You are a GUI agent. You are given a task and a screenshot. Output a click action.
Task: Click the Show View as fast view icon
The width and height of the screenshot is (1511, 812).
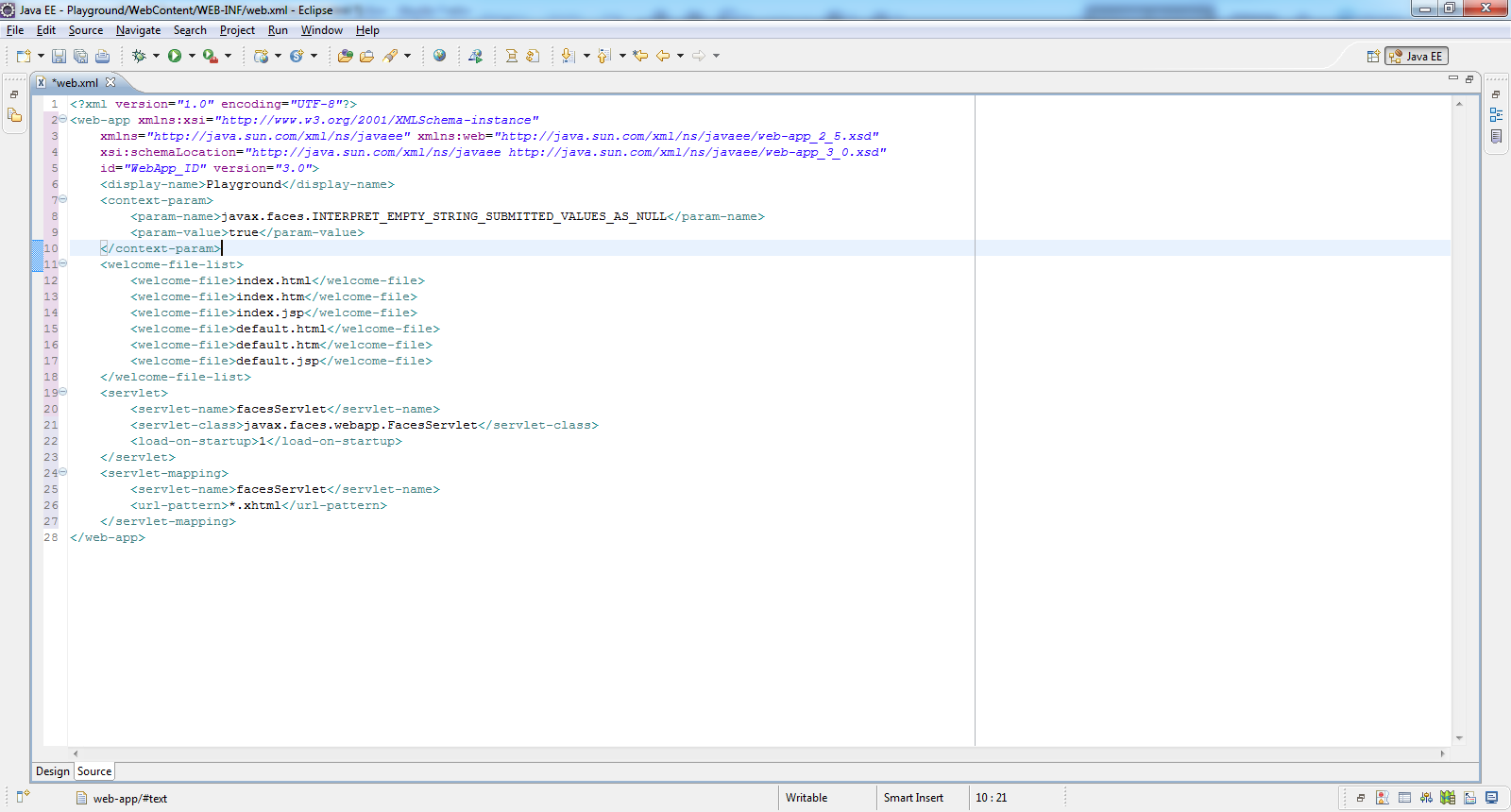[x=23, y=797]
